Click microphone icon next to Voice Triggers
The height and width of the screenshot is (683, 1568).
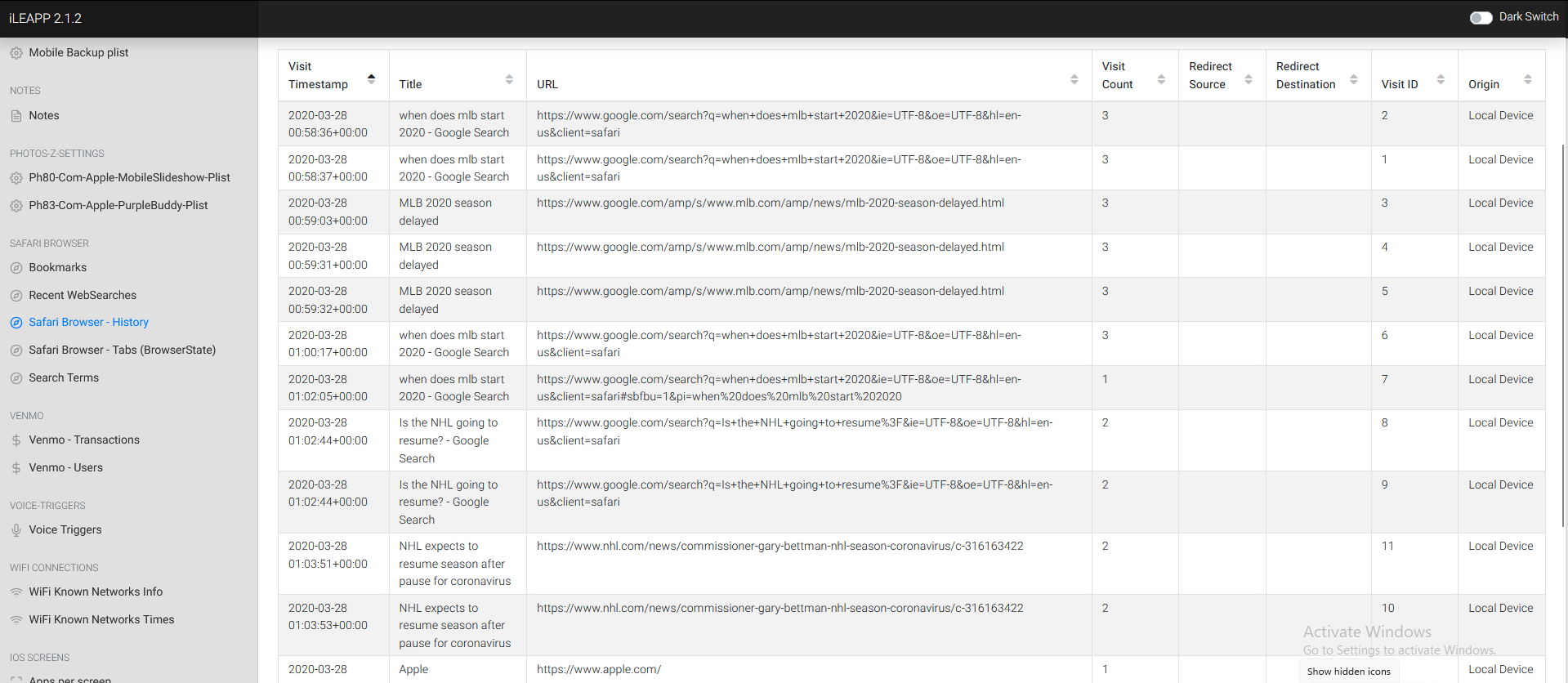point(16,530)
